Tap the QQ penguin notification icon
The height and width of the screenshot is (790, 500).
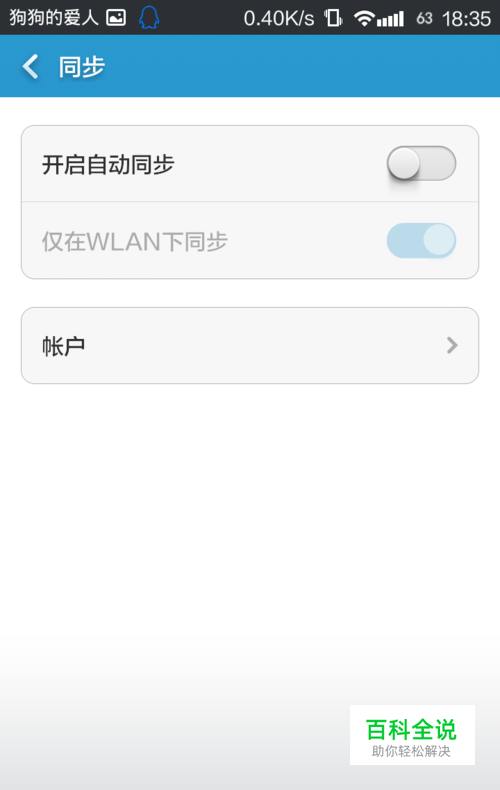pyautogui.click(x=149, y=18)
